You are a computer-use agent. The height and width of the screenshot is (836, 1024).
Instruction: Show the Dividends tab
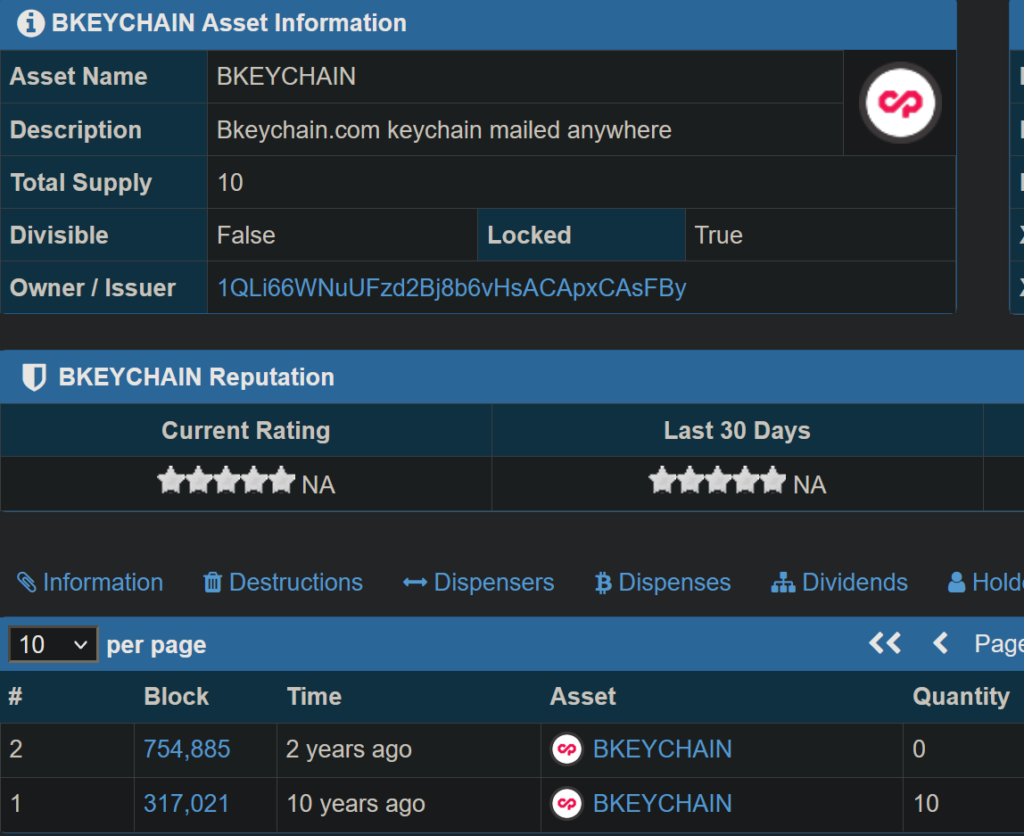point(839,582)
